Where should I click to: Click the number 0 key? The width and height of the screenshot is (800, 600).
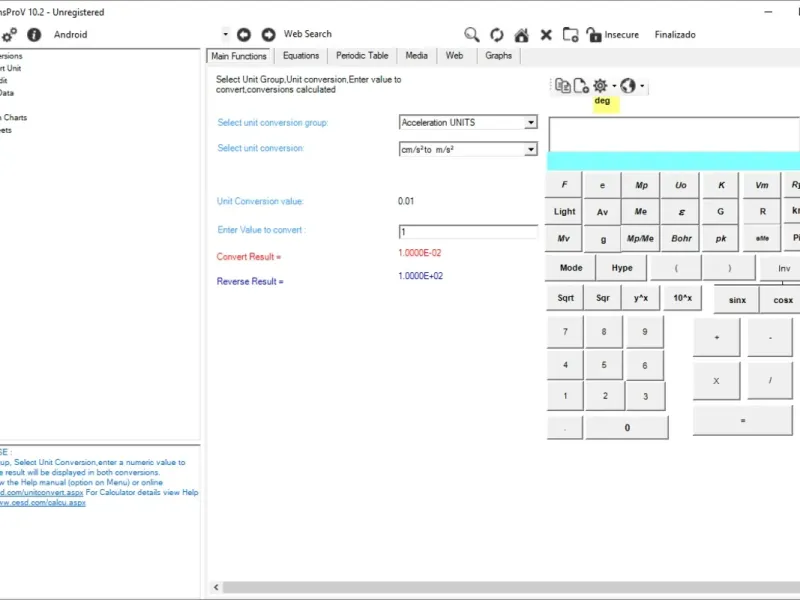point(627,428)
